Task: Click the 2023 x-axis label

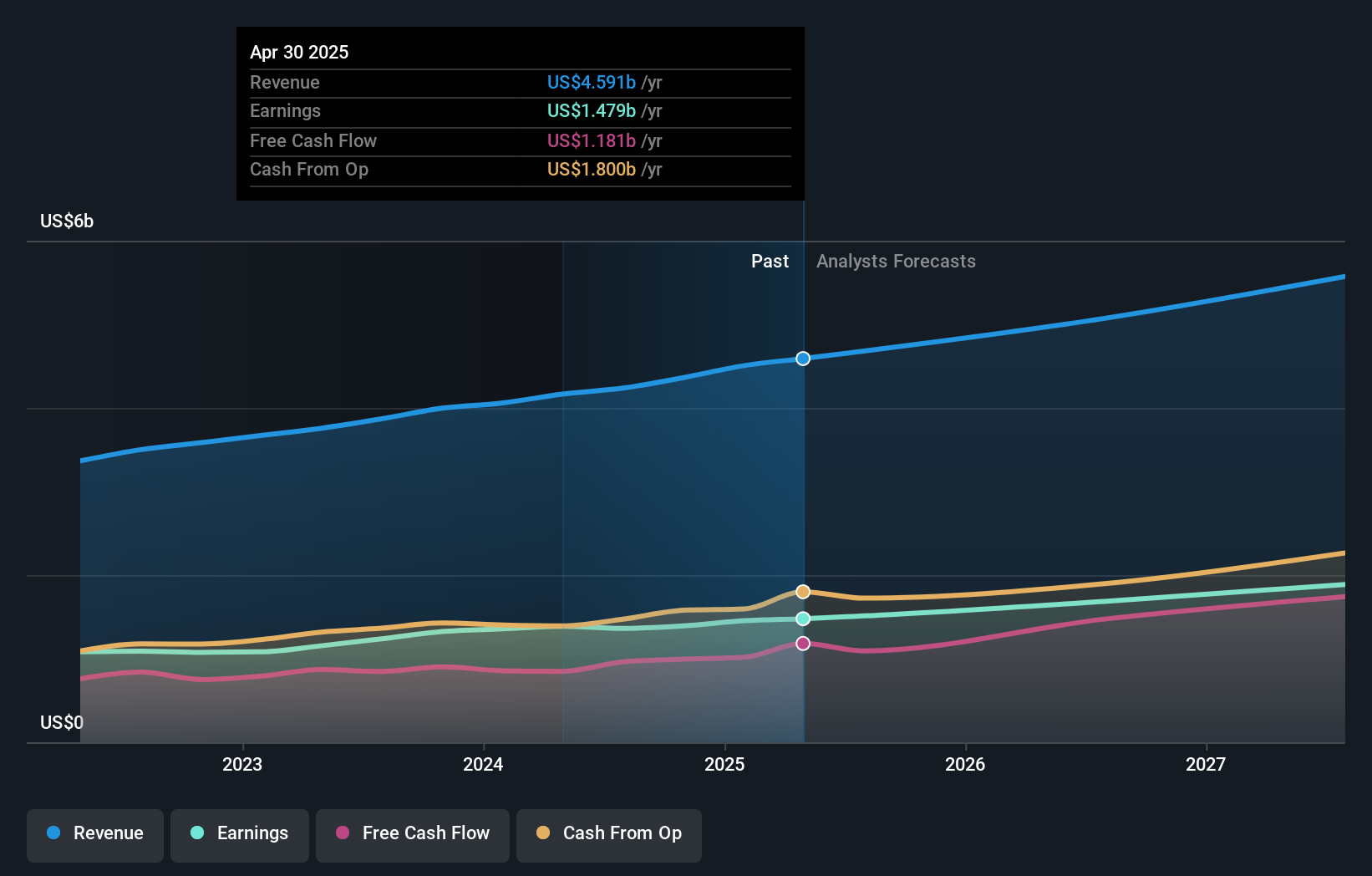Action: click(x=242, y=764)
